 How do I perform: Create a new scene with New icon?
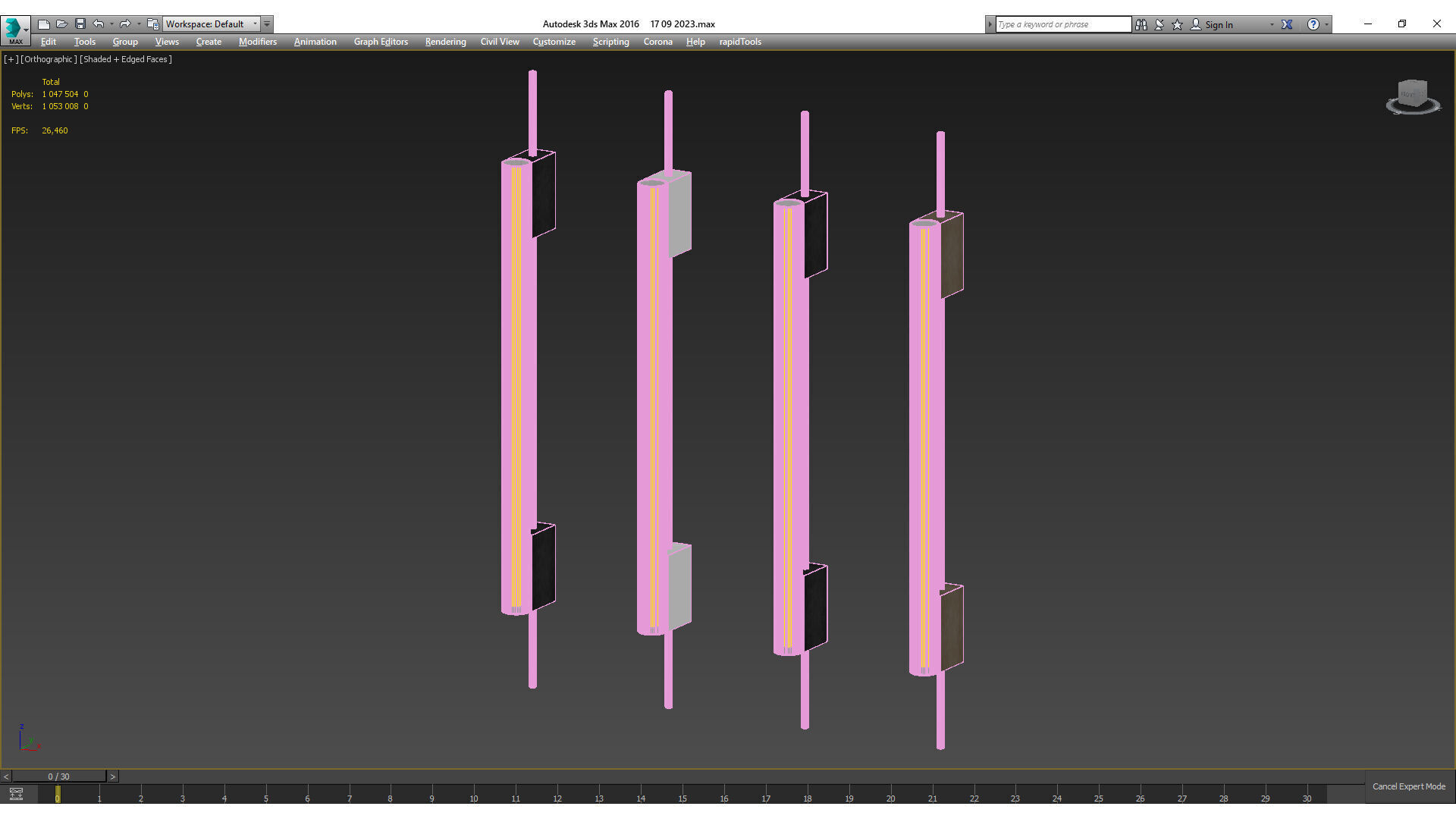[44, 24]
